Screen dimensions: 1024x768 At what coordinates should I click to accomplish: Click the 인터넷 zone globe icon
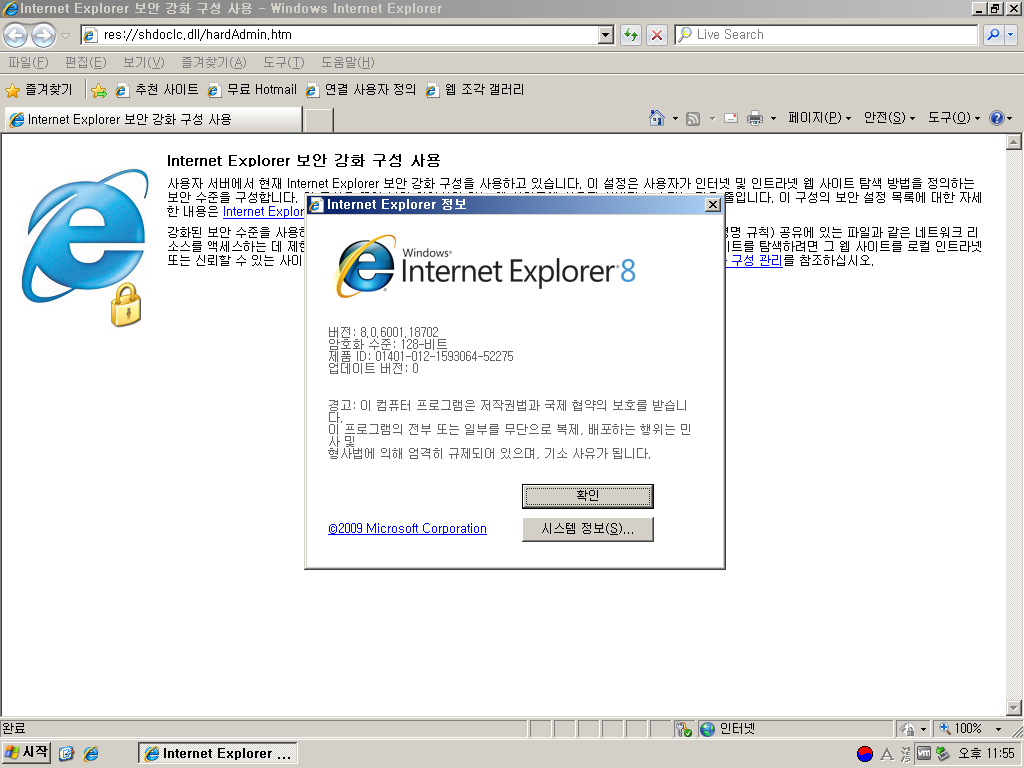coord(707,729)
